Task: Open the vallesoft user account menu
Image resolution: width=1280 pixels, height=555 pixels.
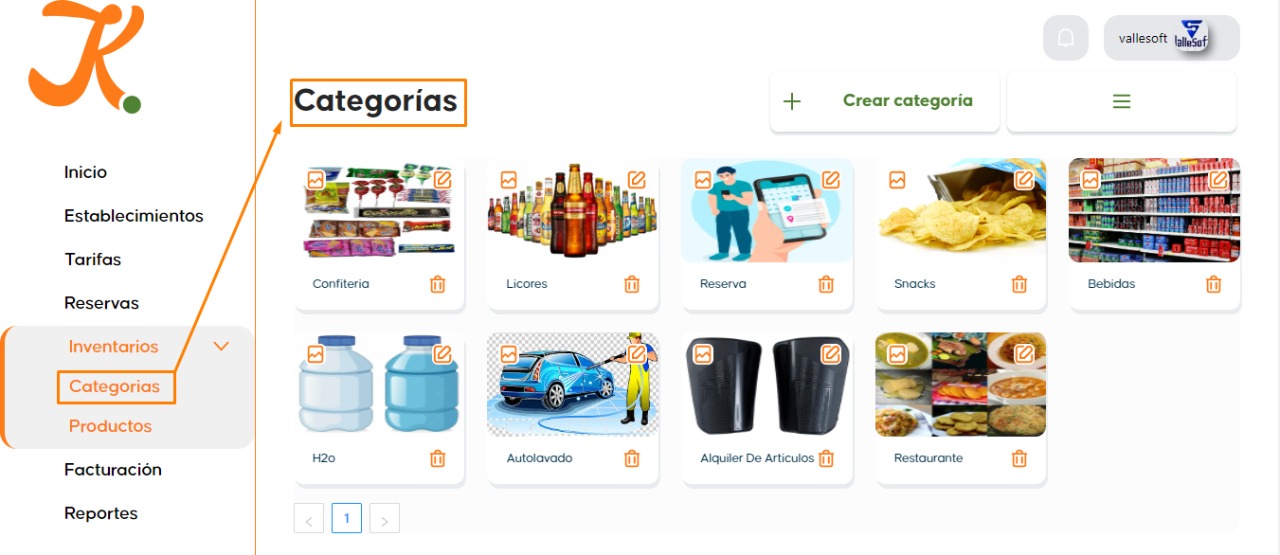Action: point(1172,38)
